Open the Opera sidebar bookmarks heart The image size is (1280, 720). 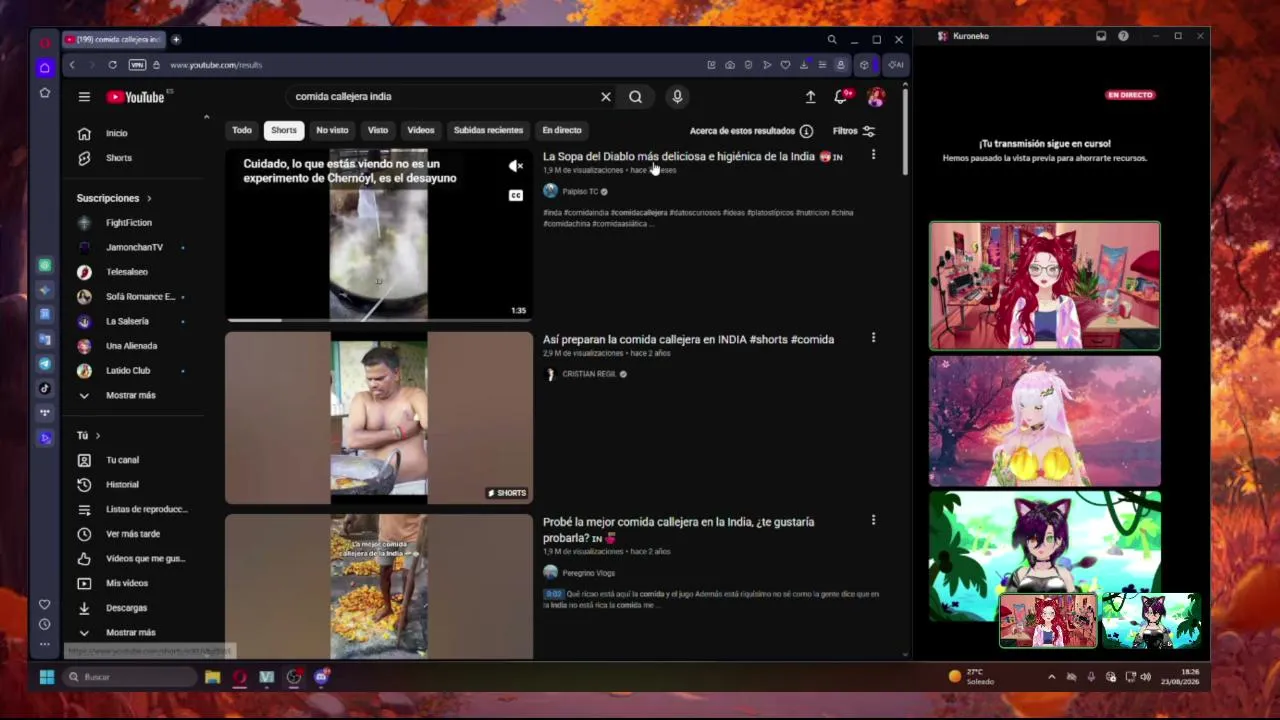point(44,604)
